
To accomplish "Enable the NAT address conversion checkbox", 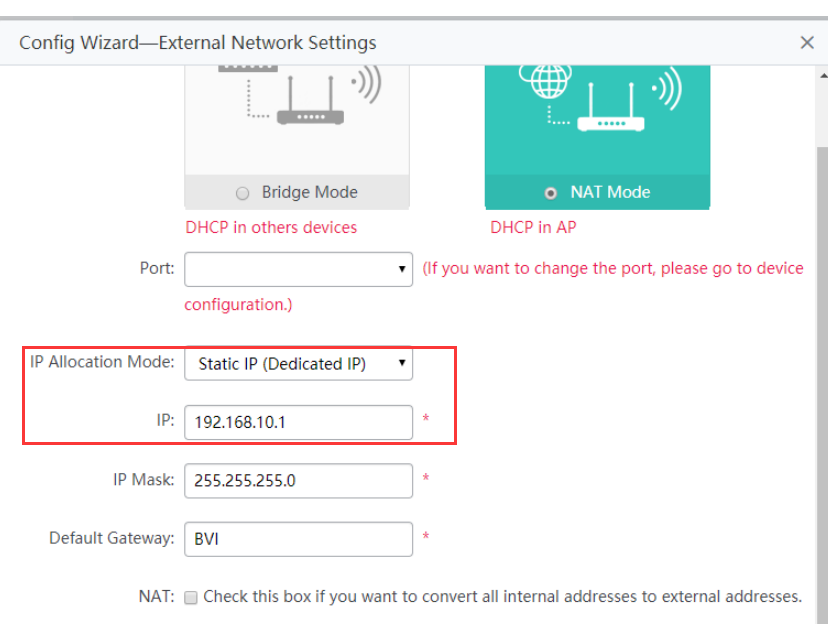I will pos(191,598).
